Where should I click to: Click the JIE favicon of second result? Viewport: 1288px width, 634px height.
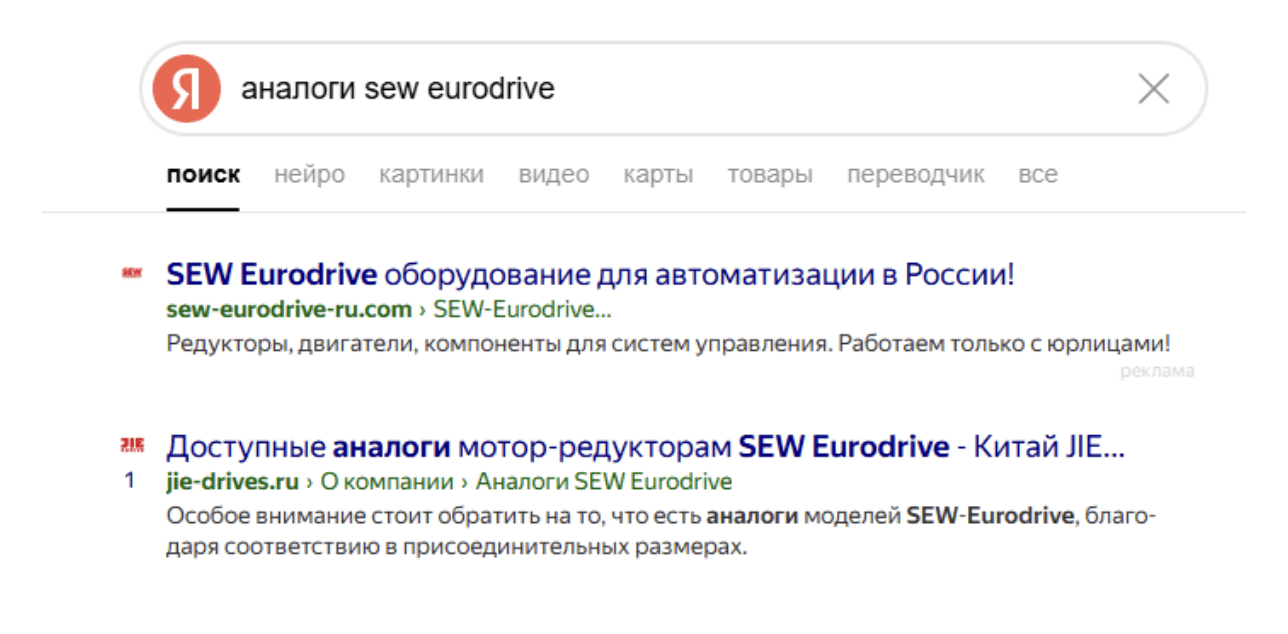click(x=131, y=444)
